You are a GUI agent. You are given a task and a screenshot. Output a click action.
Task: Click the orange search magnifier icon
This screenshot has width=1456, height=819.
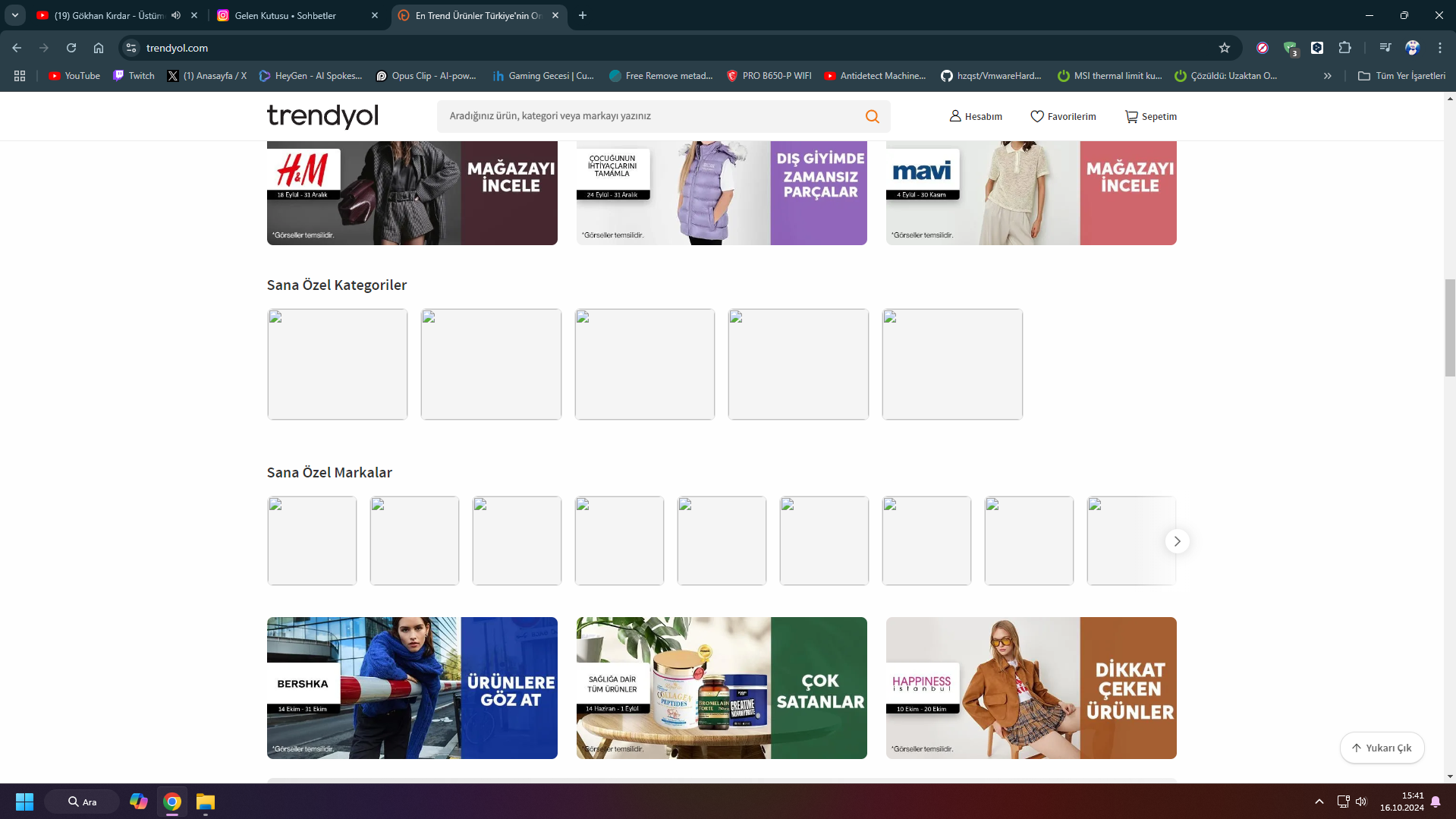coord(872,116)
